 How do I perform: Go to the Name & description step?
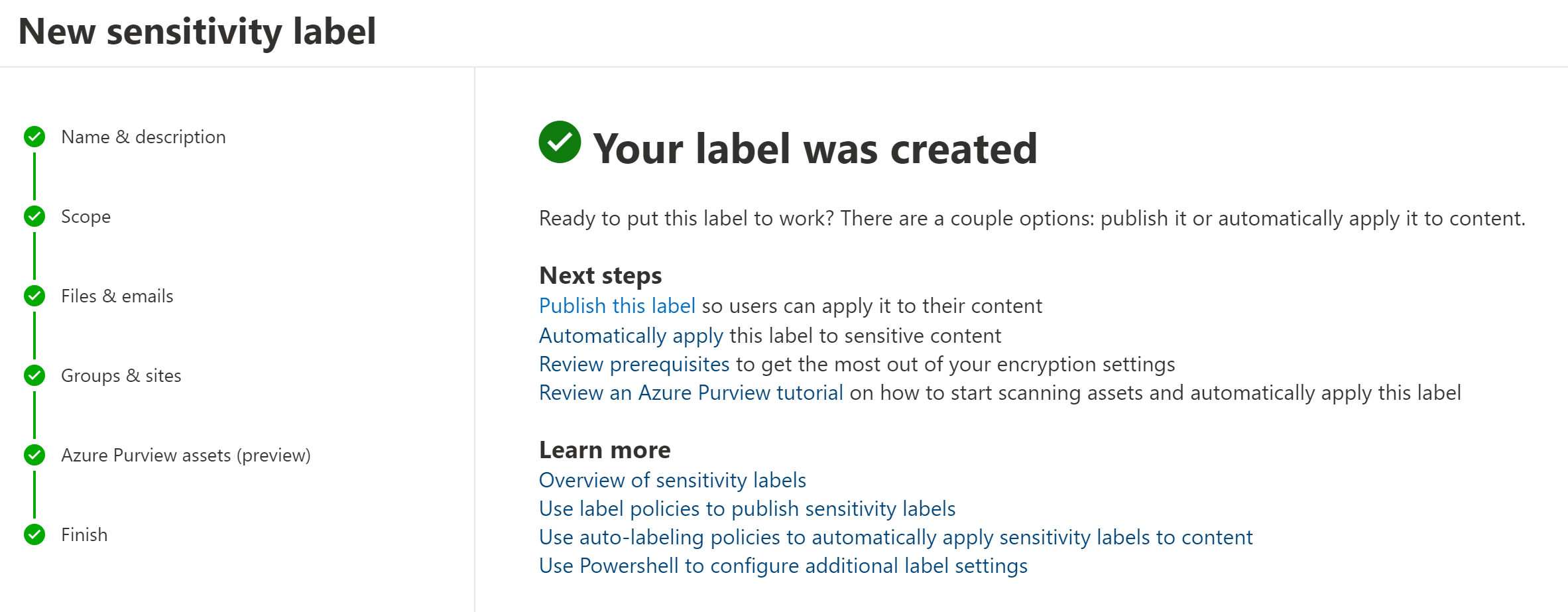[143, 137]
